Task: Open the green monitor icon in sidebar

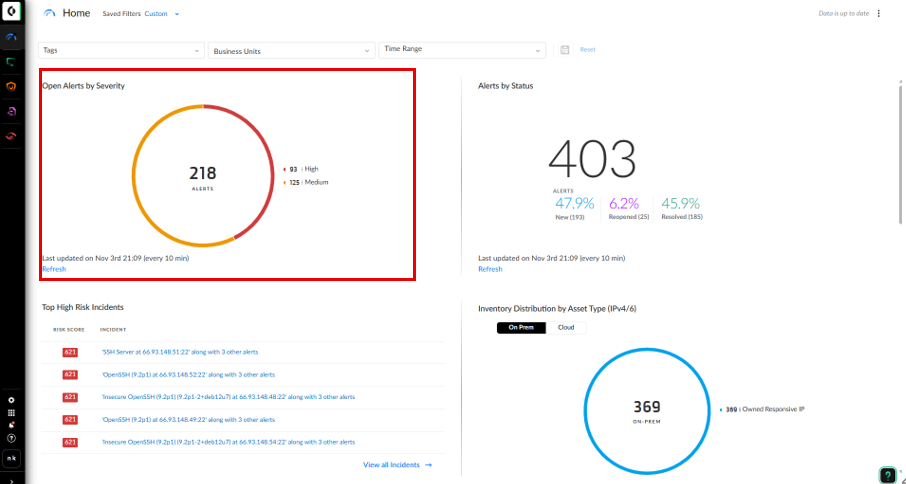Action: [11, 62]
